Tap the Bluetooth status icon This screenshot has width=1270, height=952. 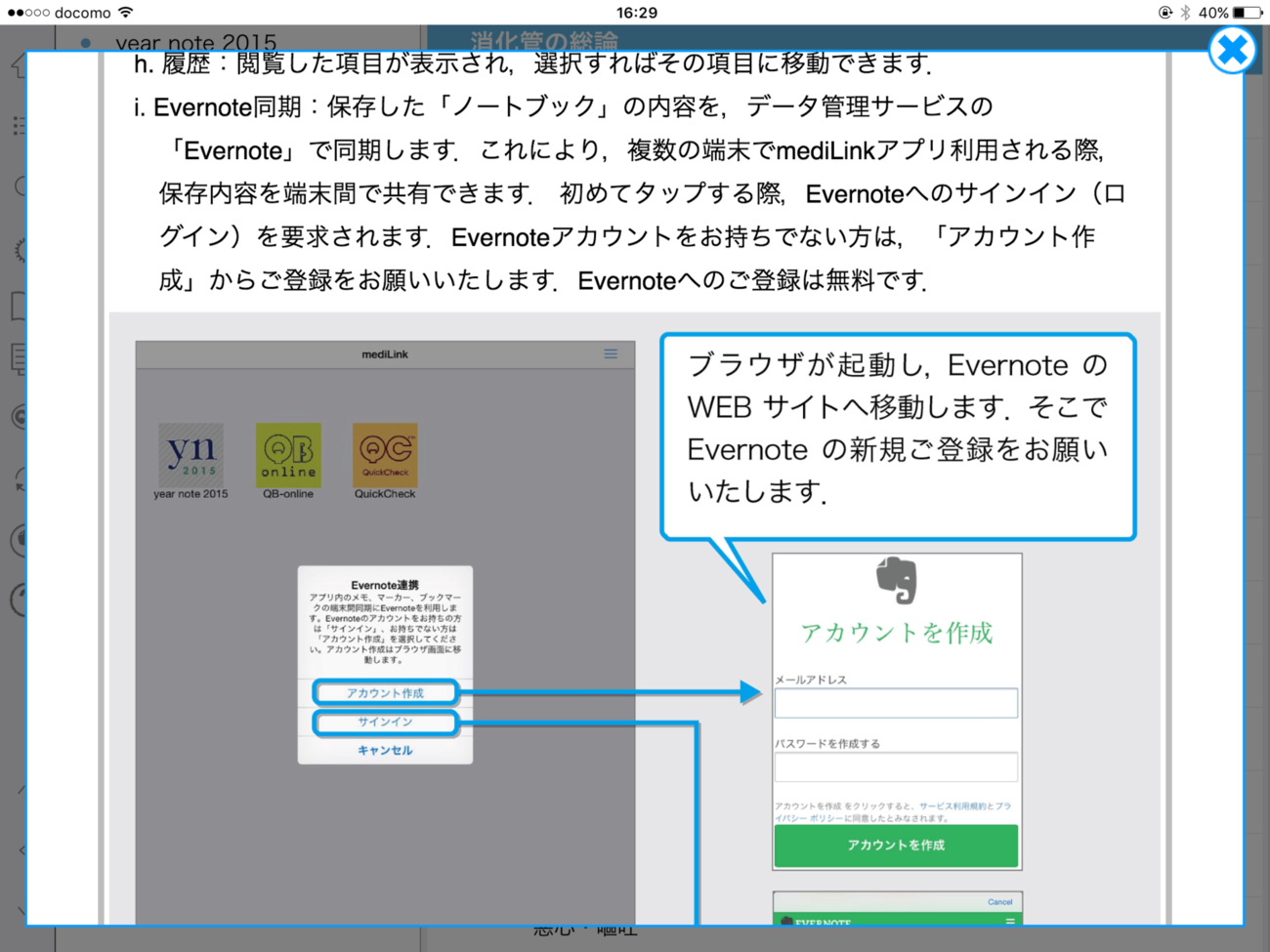[1185, 13]
